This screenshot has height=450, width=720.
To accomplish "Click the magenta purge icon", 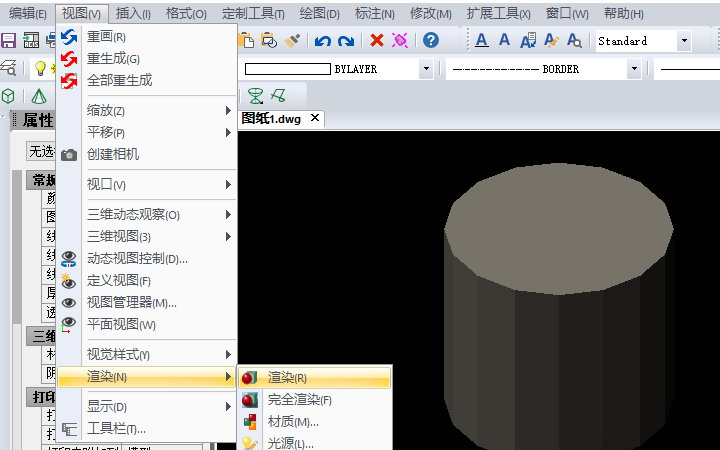I will pos(400,40).
